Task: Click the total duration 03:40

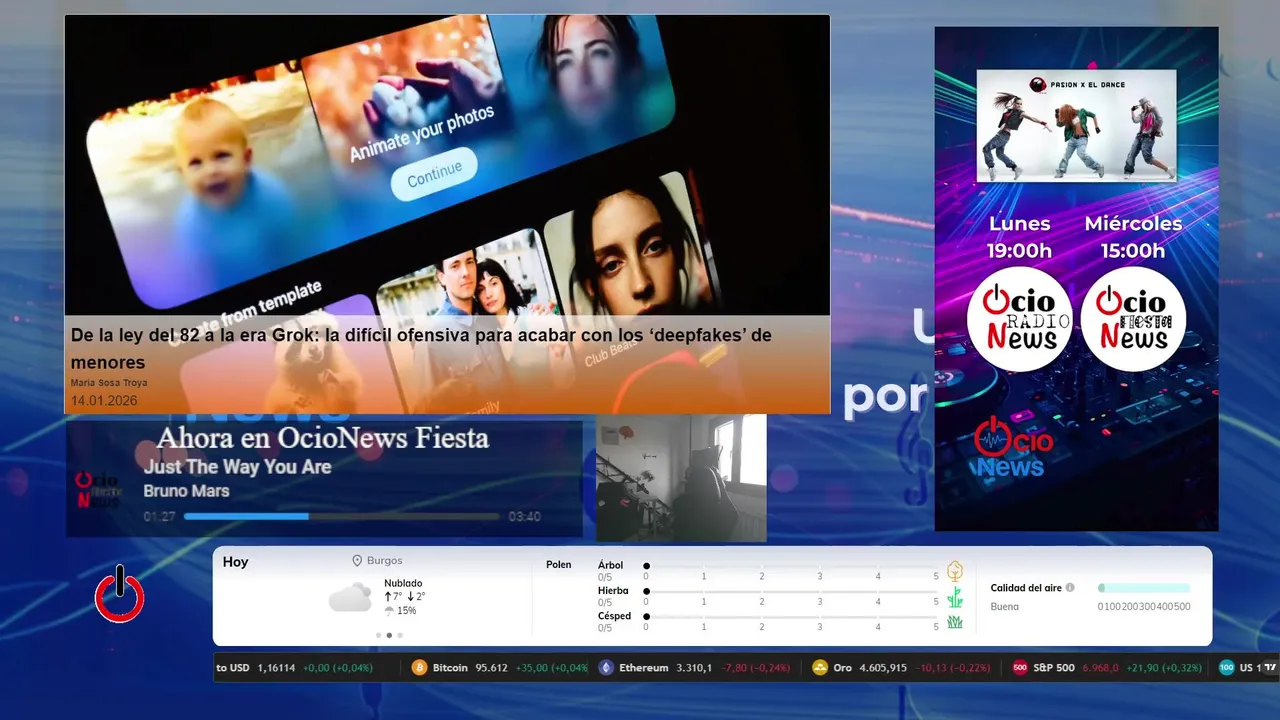Action: 525,517
